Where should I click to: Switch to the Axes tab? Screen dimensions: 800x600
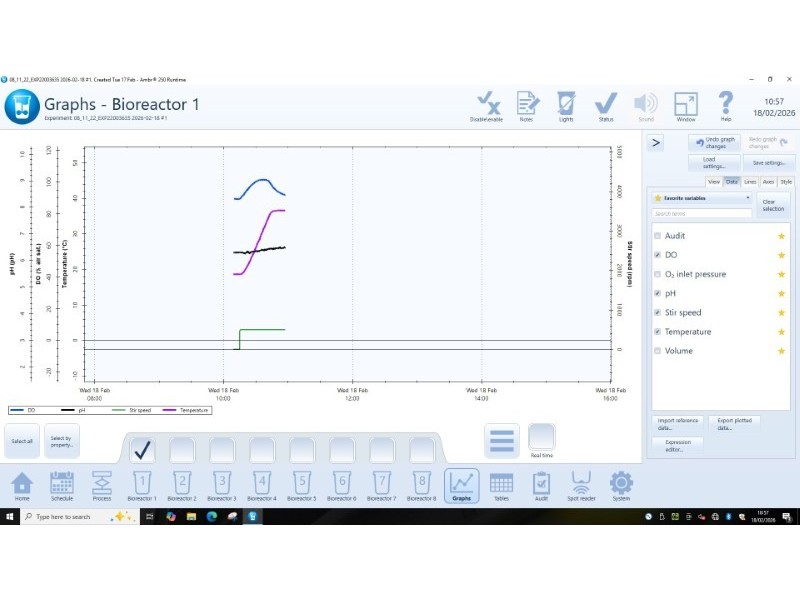[768, 182]
